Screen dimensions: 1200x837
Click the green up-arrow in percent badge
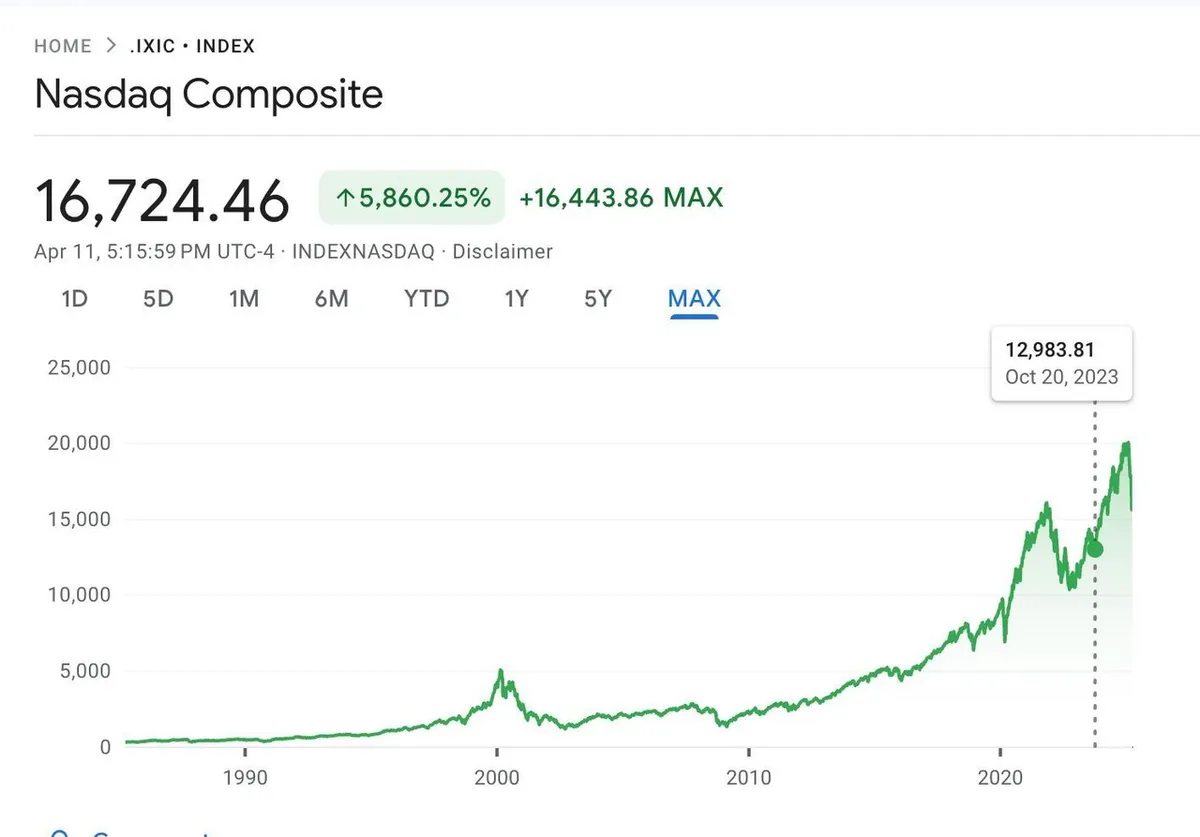(345, 198)
